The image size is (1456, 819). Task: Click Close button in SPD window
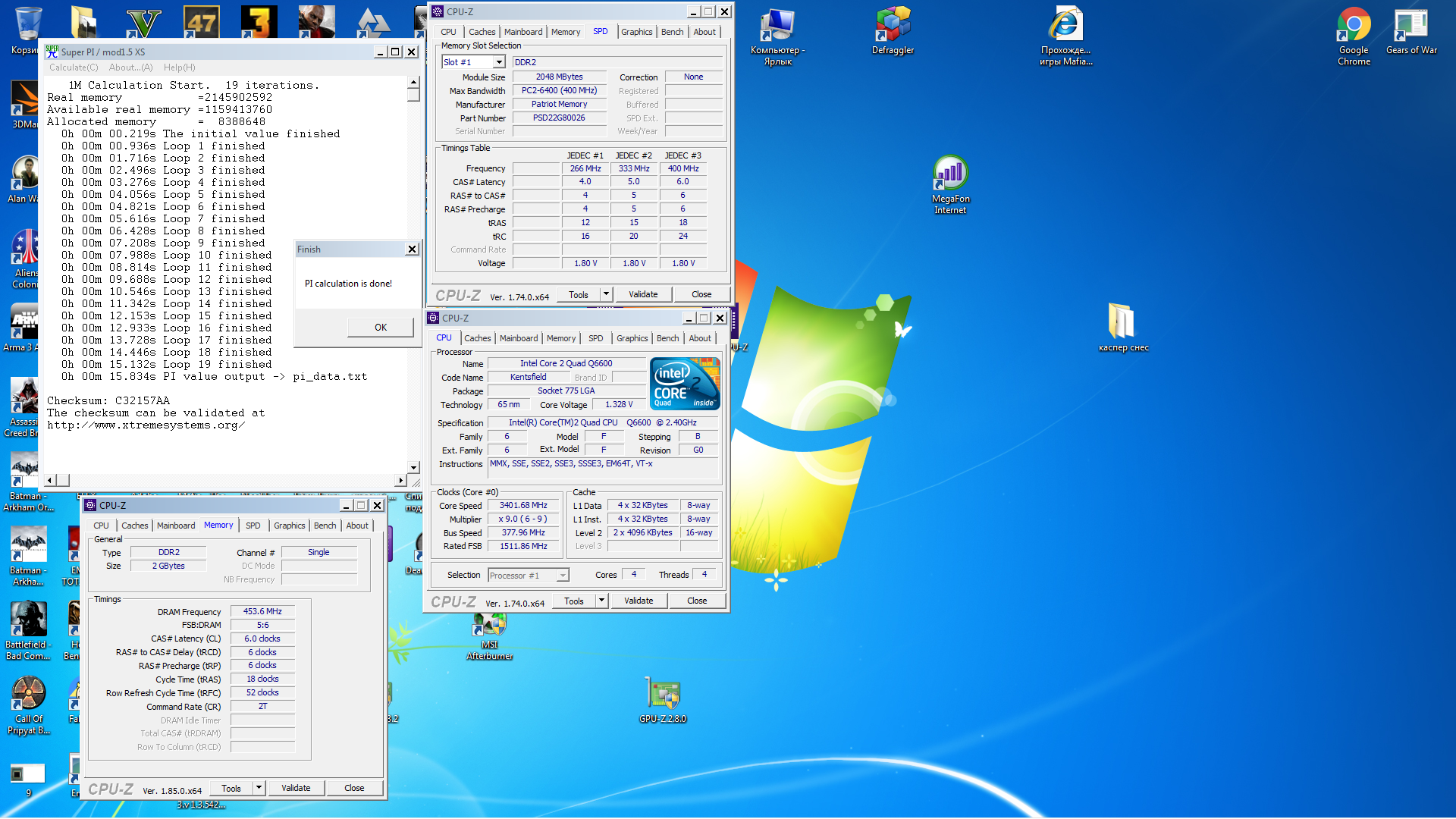point(701,294)
